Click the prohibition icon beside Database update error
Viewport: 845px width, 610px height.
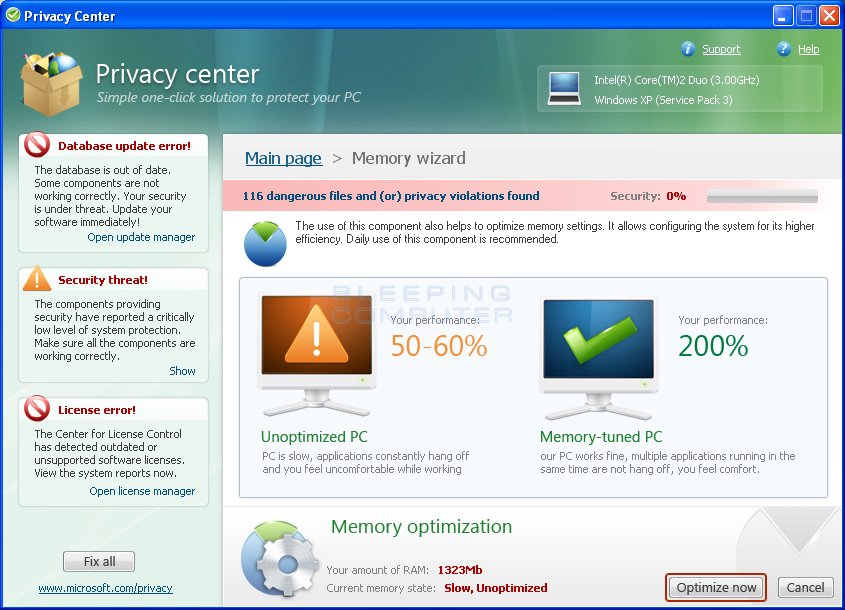[34, 145]
